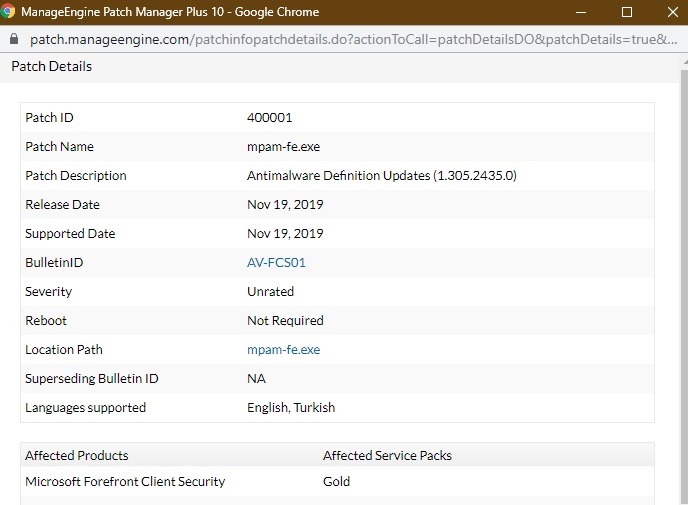Click the address bar URL
This screenshot has width=688, height=505.
[353, 39]
